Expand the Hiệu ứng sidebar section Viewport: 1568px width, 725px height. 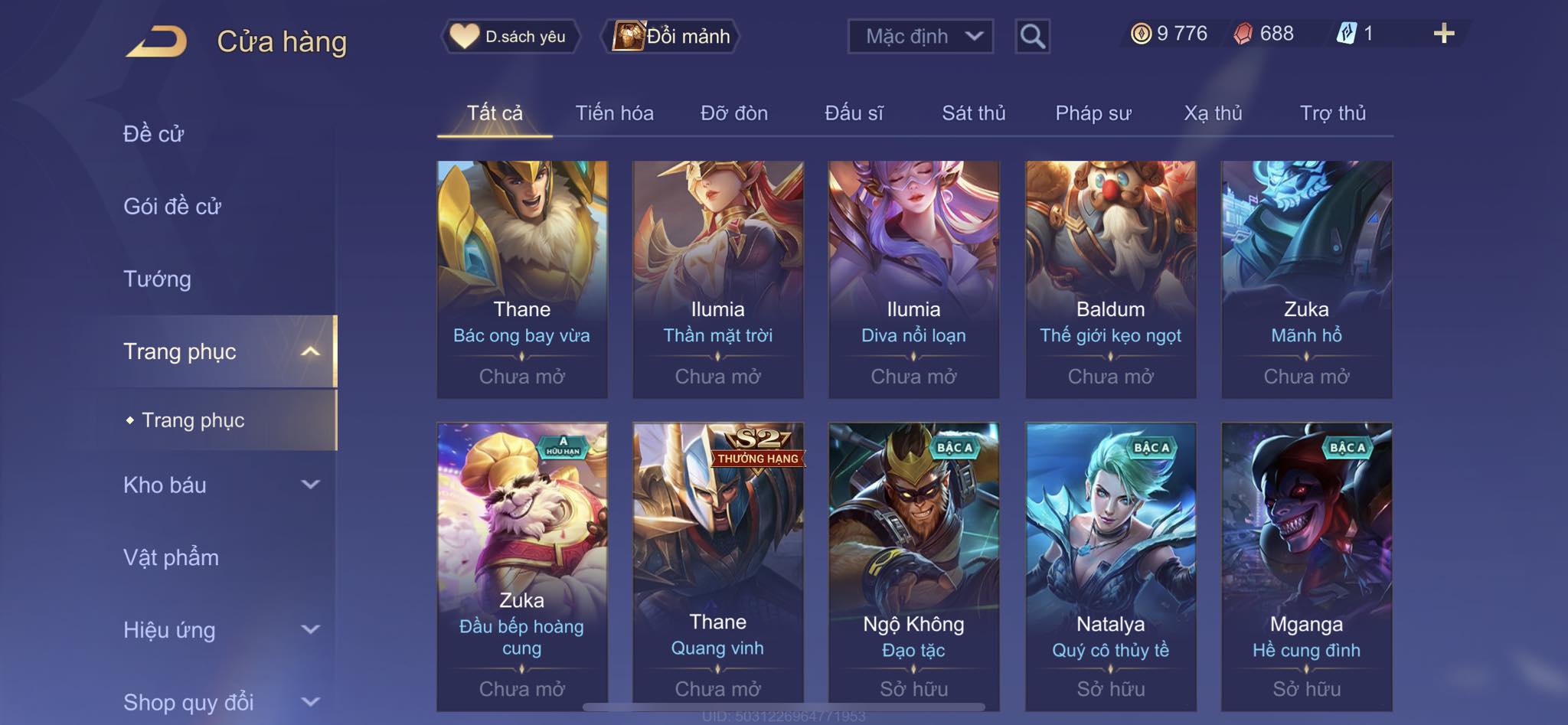[310, 629]
